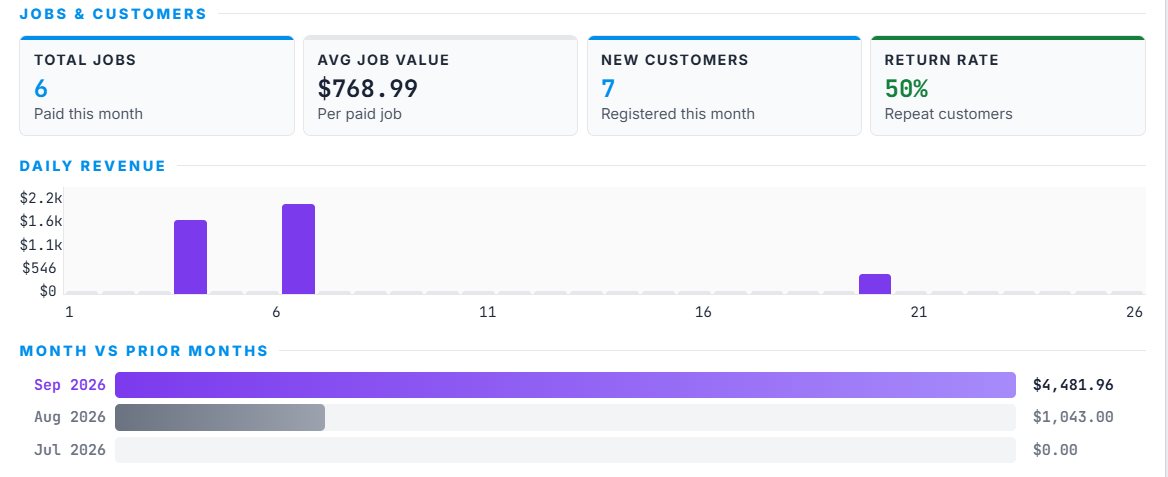Click the small revenue bar on day 20

point(875,284)
